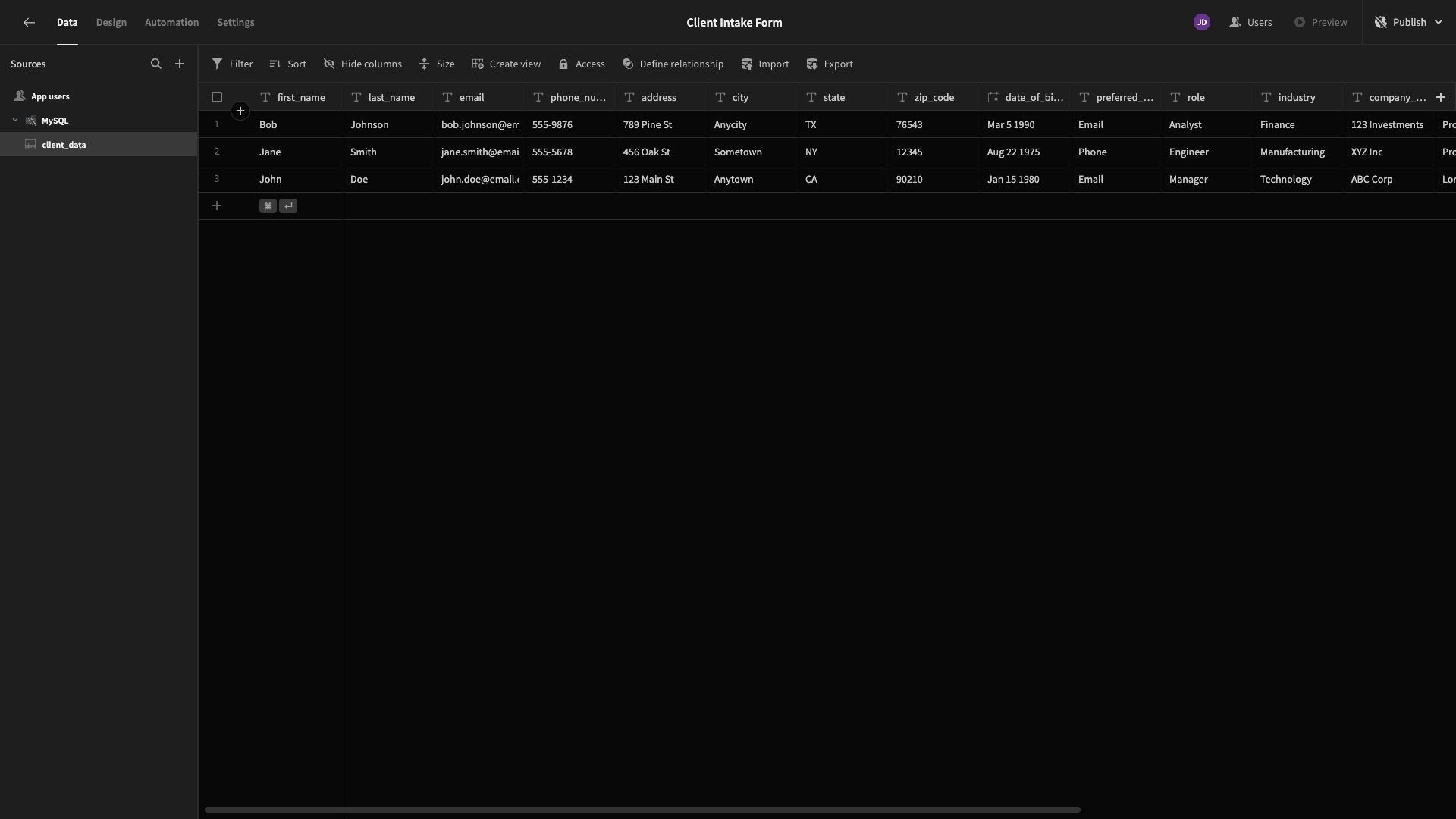Screen dimensions: 1456x819
Task: Select the 'Manufacturing' cell
Action: (1299, 152)
